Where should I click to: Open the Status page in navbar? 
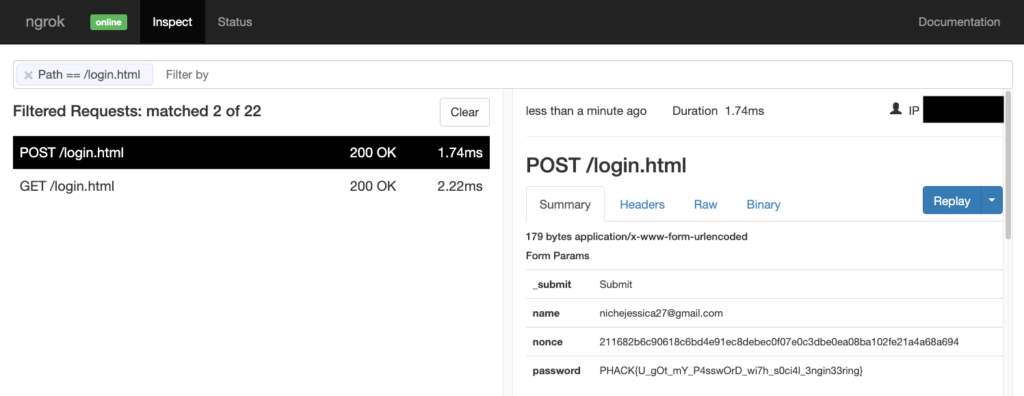pos(234,22)
